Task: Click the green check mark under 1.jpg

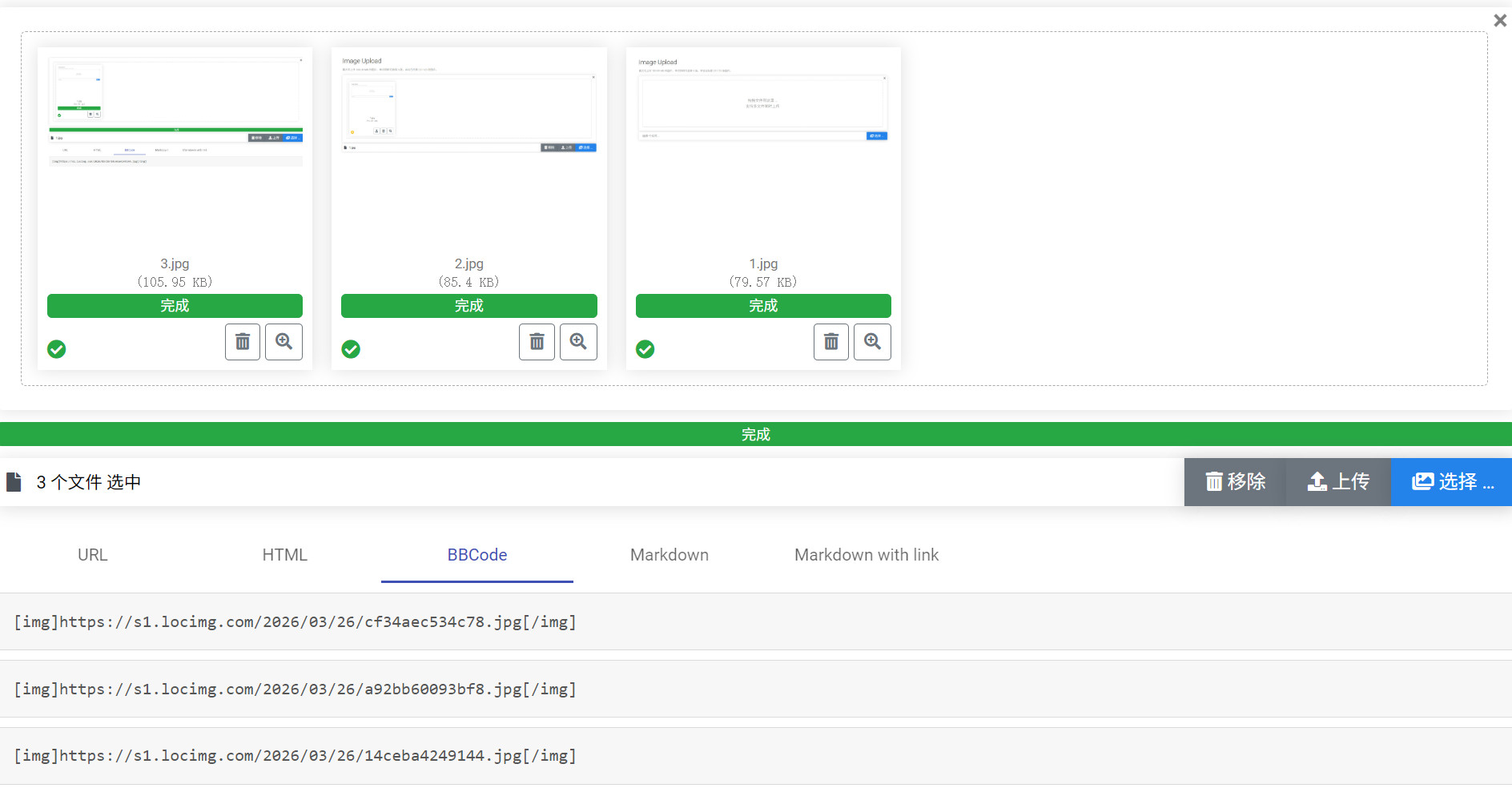Action: point(645,349)
